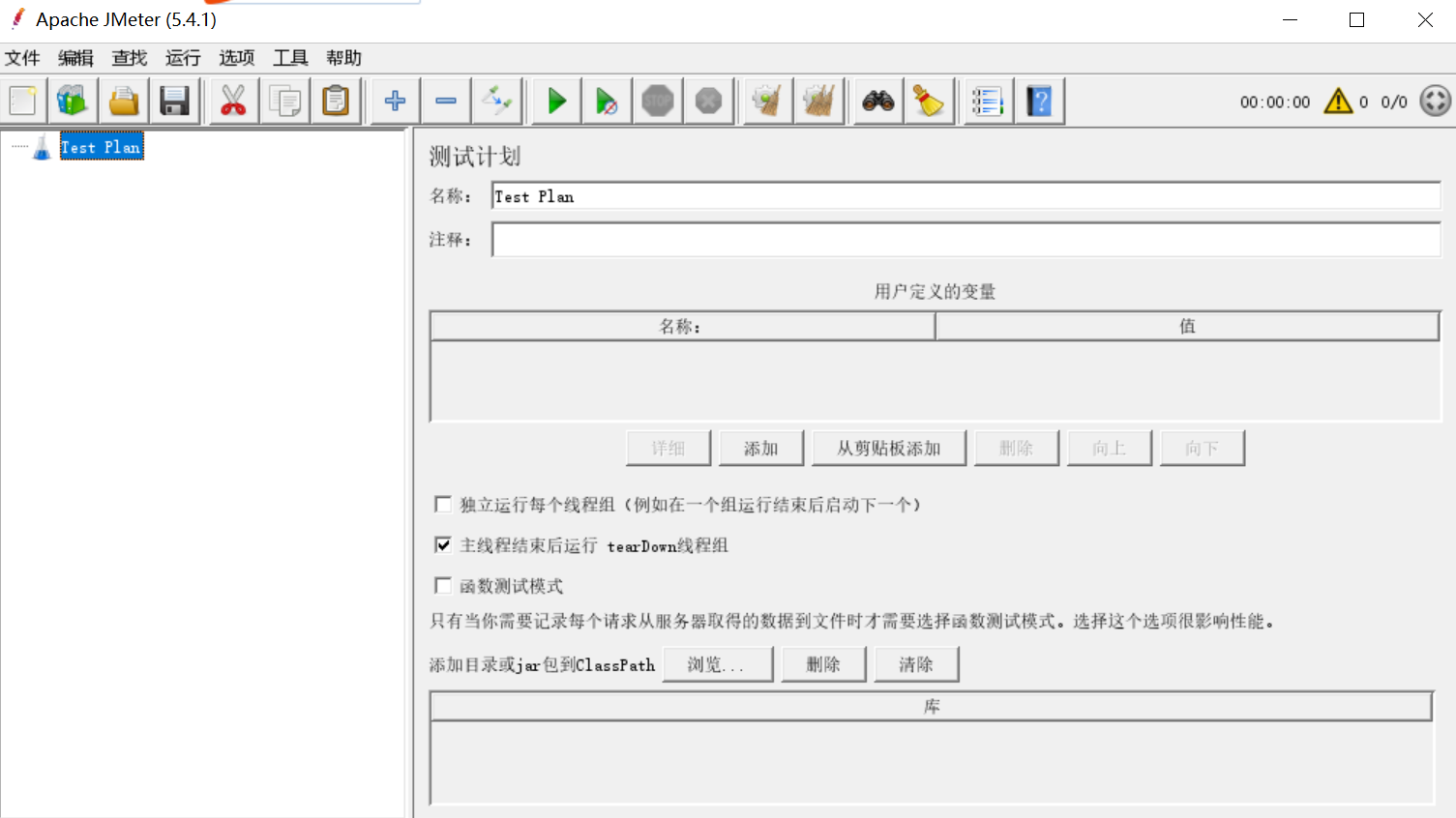The height and width of the screenshot is (818, 1456).
Task: Click the gray Stop icon
Action: 658,101
